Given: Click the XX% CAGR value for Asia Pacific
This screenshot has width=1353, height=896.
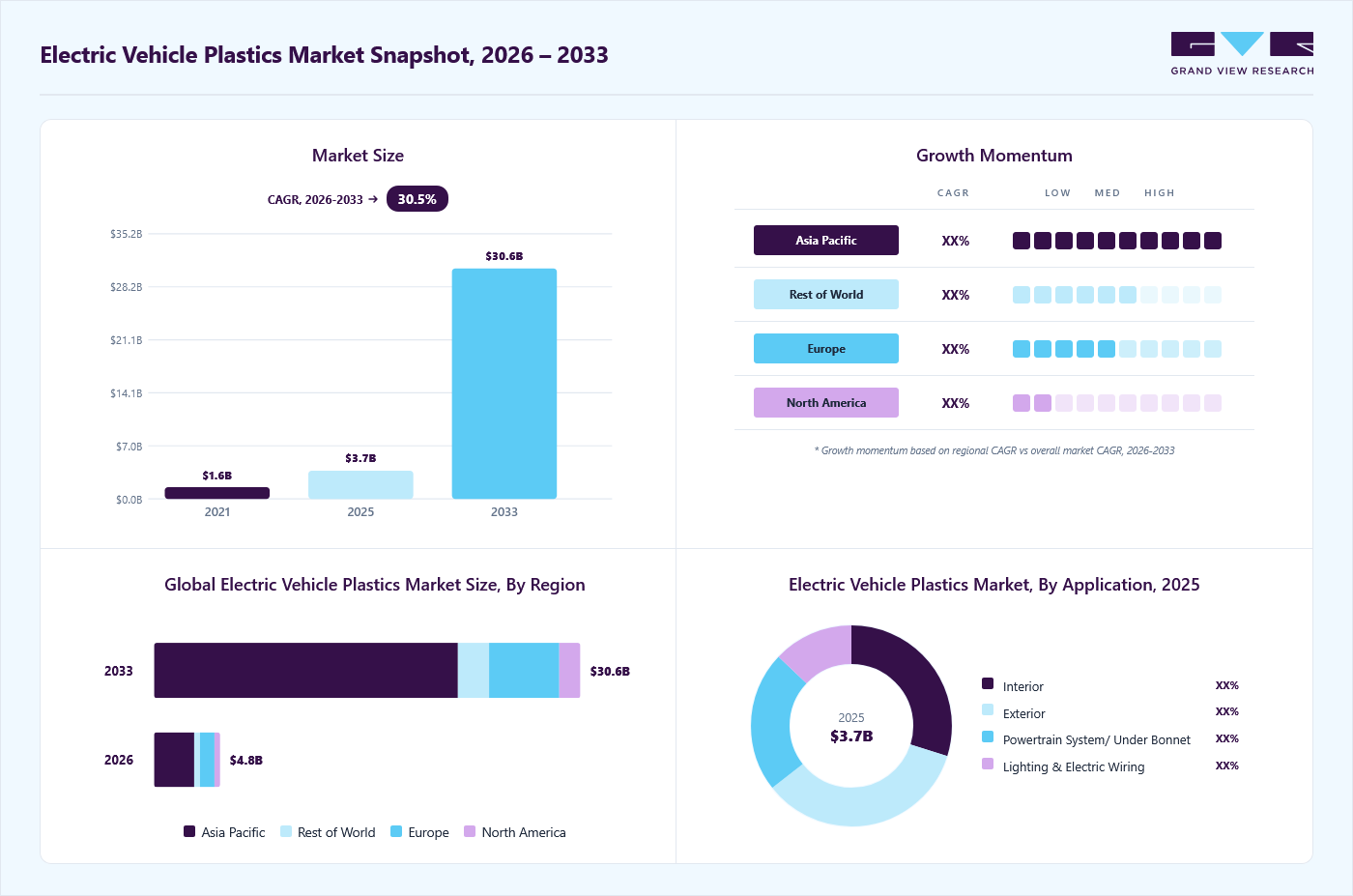Looking at the screenshot, I should [x=956, y=241].
